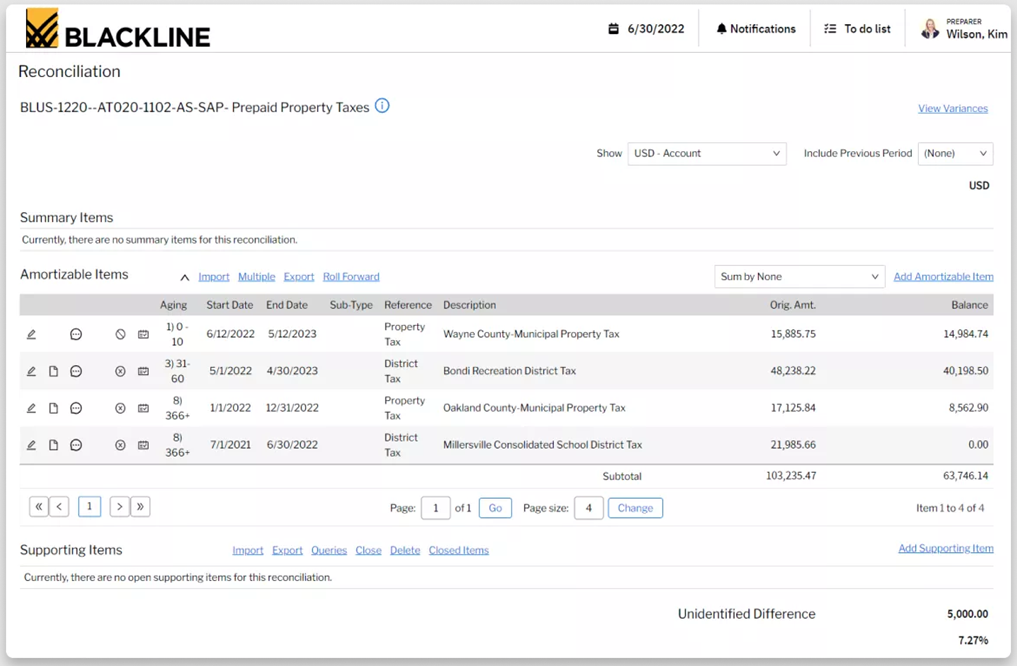1017x666 pixels.
Task: Click the info icon next to the reconciliation title
Action: coord(381,106)
